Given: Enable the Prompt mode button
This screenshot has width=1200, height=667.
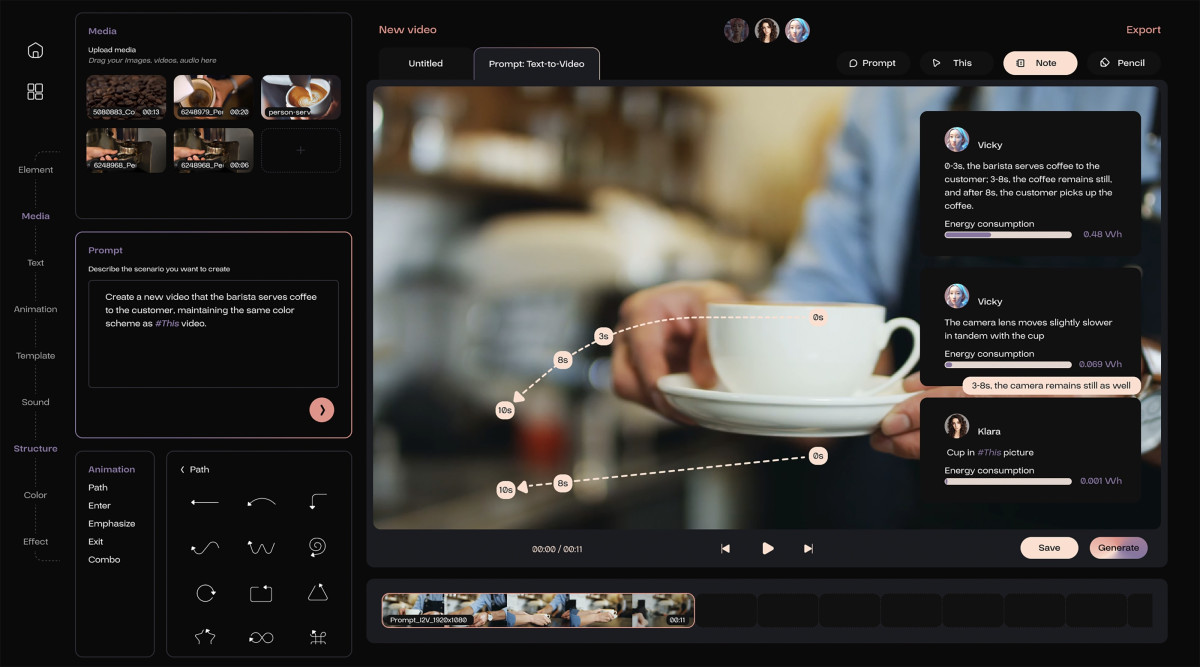Looking at the screenshot, I should tap(872, 63).
